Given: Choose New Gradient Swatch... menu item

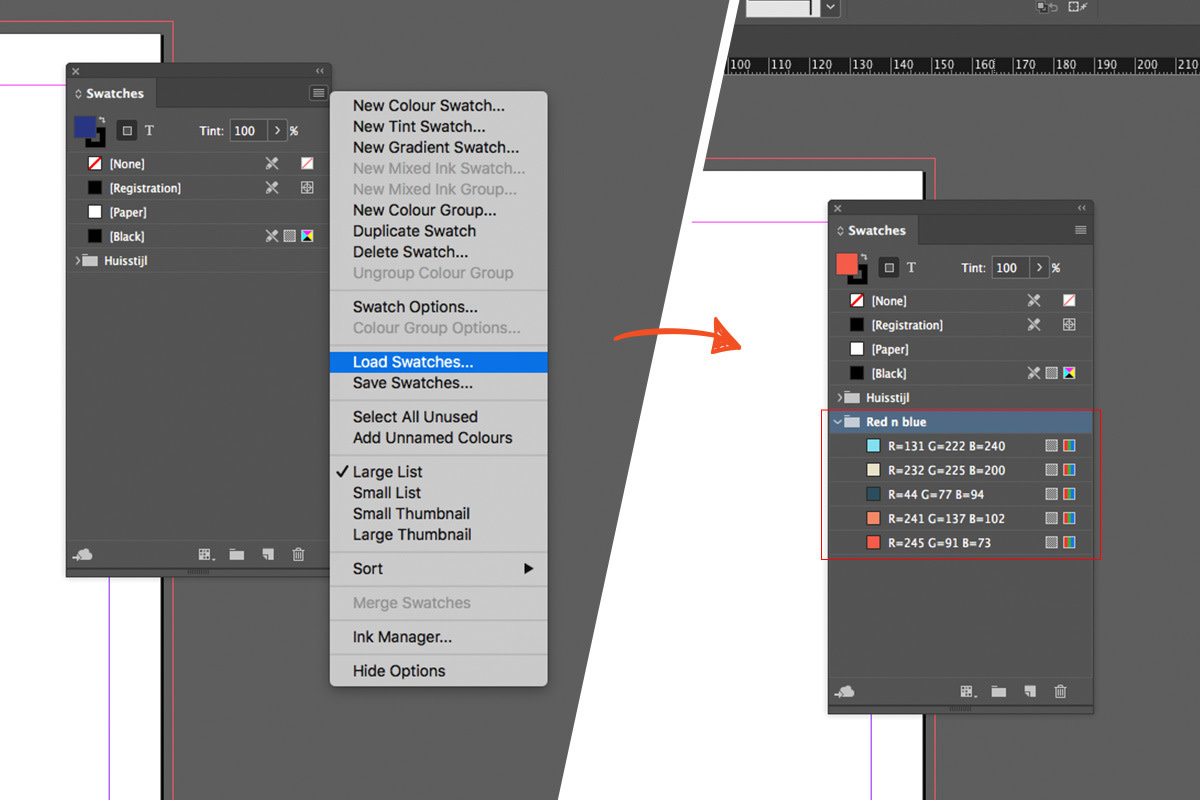Looking at the screenshot, I should (x=438, y=147).
